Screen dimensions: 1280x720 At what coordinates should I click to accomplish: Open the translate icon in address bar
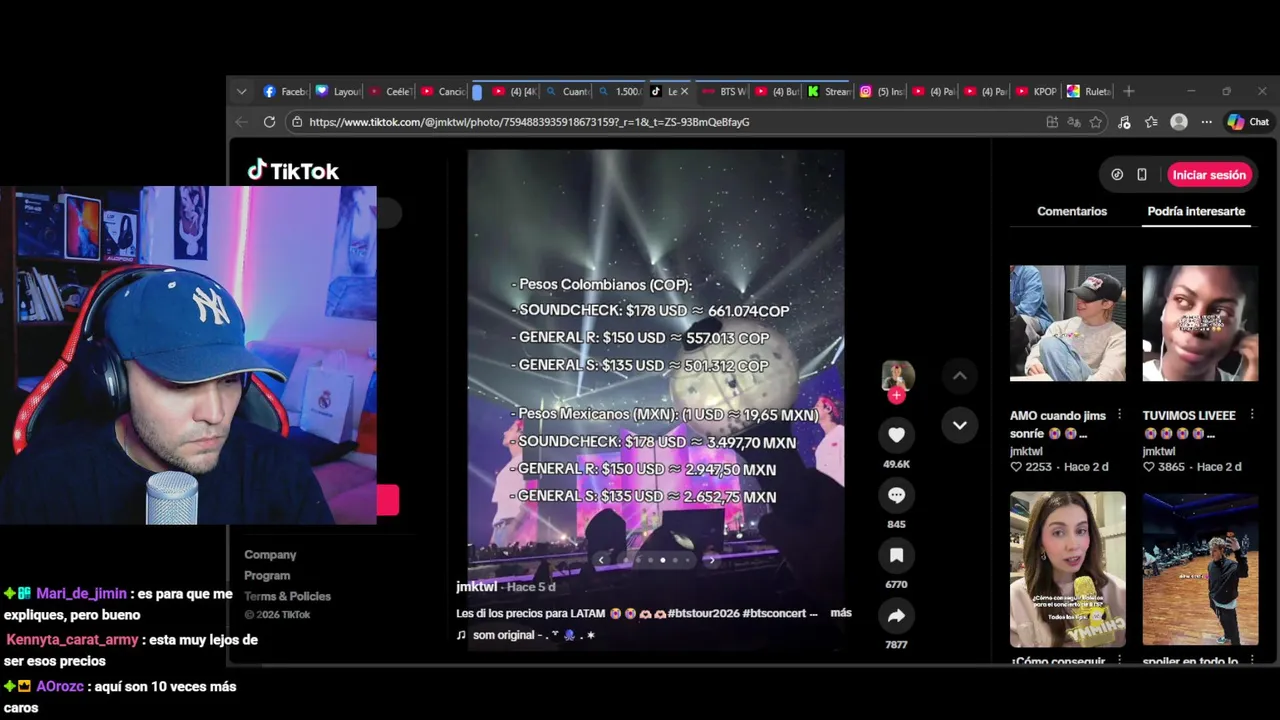pos(1074,122)
